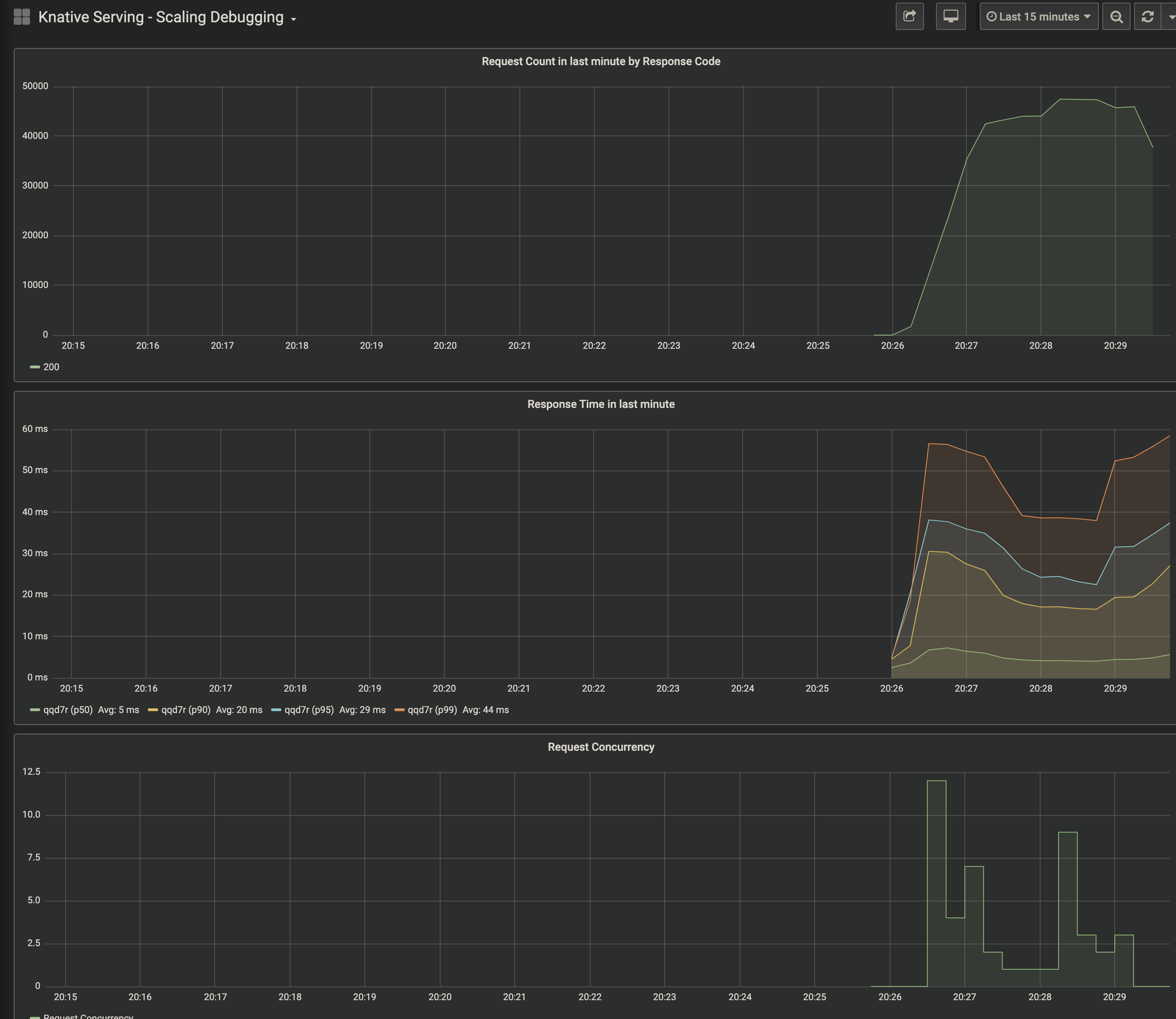Expand the refresh interval dropdown arrow

1170,16
